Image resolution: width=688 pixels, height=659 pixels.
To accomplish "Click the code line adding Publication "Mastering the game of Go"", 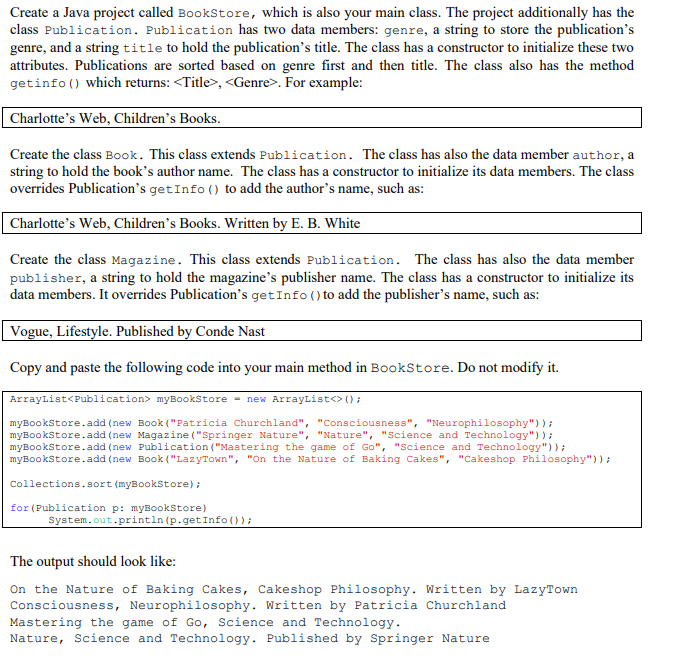I will pyautogui.click(x=288, y=447).
